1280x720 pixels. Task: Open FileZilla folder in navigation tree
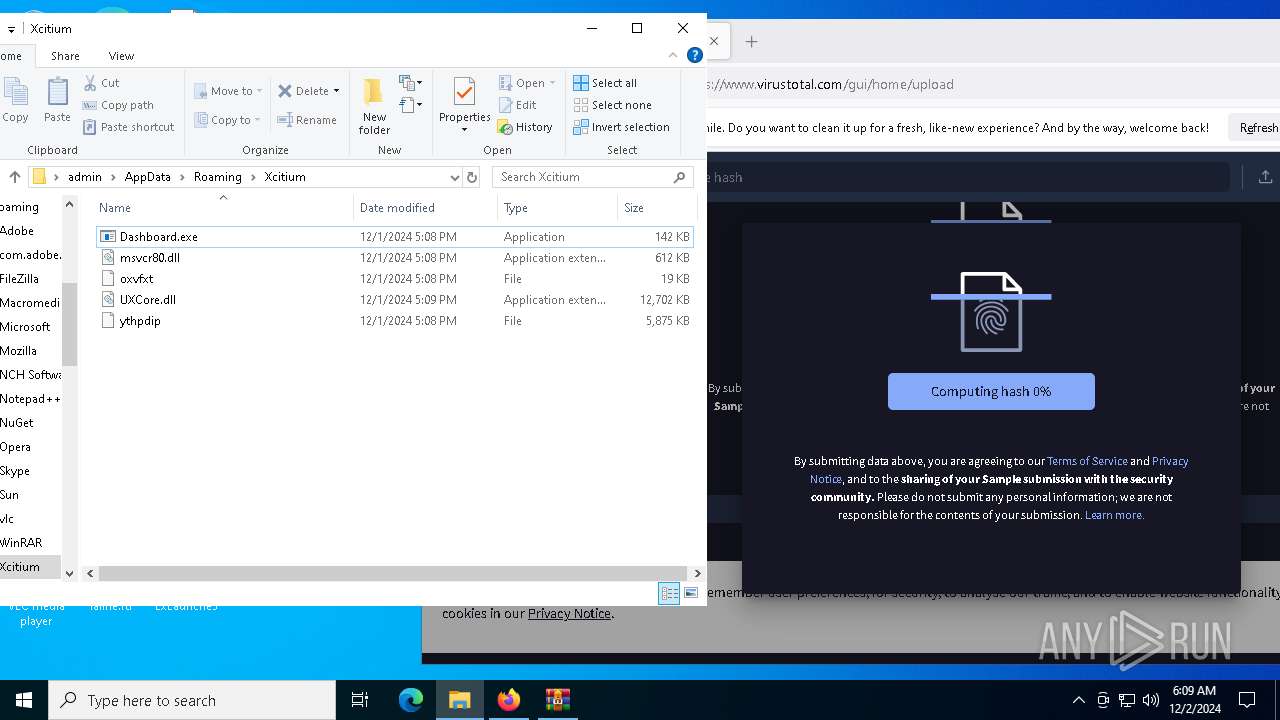[x=20, y=279]
